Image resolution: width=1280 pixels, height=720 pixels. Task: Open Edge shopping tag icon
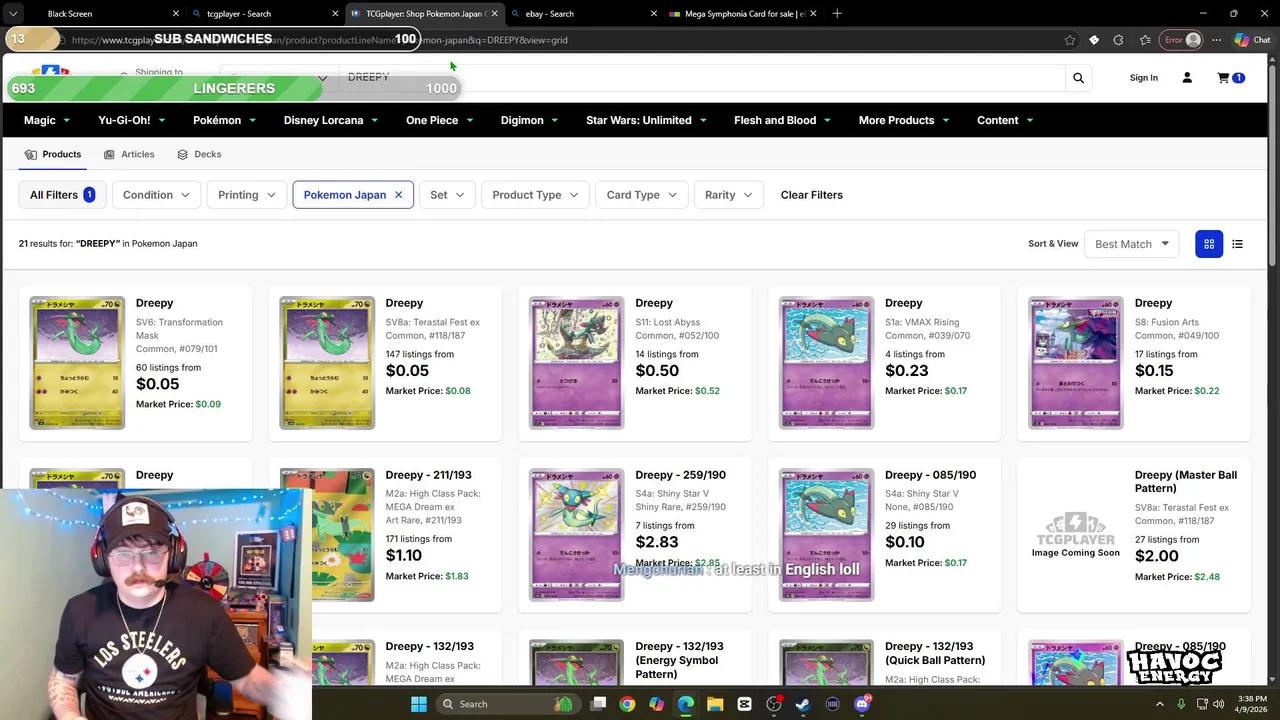(x=1094, y=40)
